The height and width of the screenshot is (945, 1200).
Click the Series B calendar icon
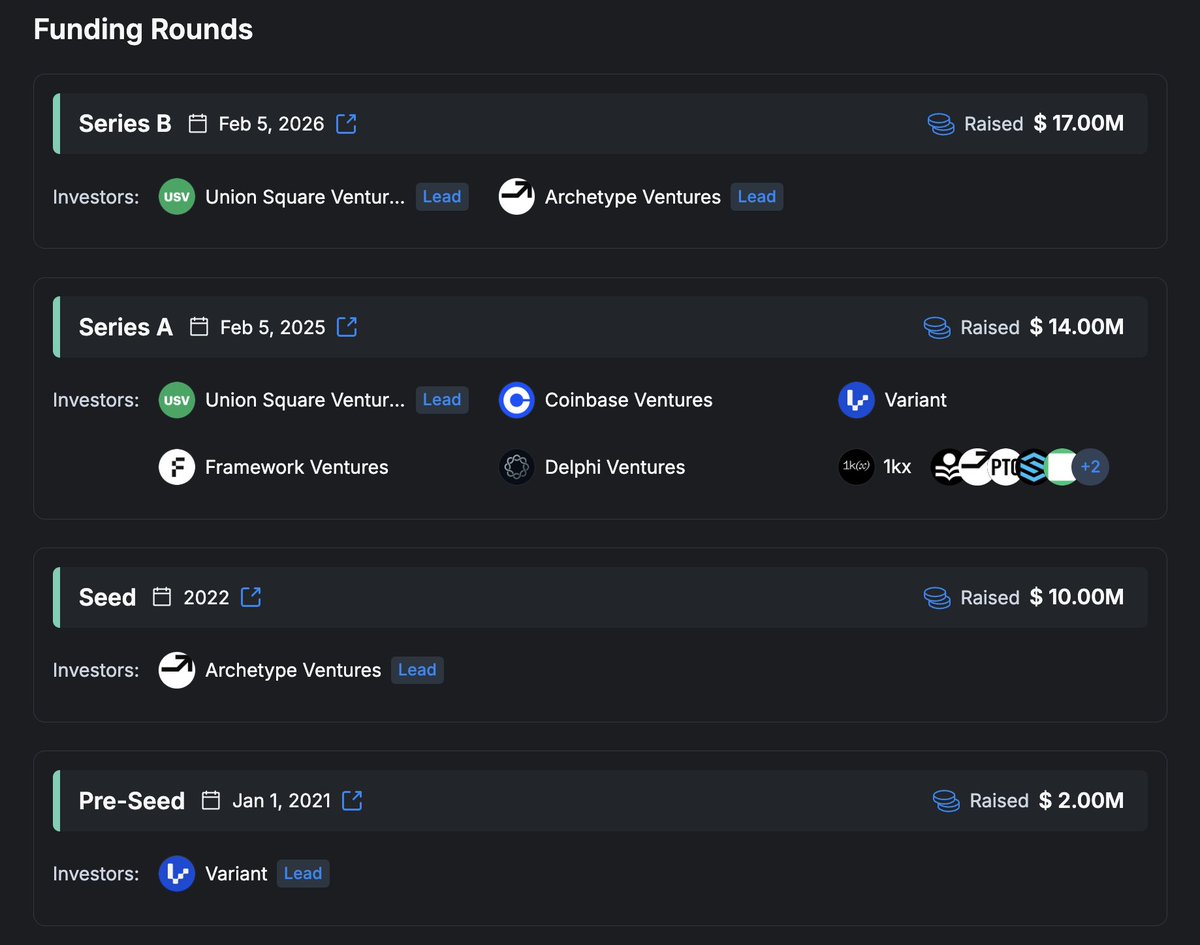pyautogui.click(x=198, y=124)
